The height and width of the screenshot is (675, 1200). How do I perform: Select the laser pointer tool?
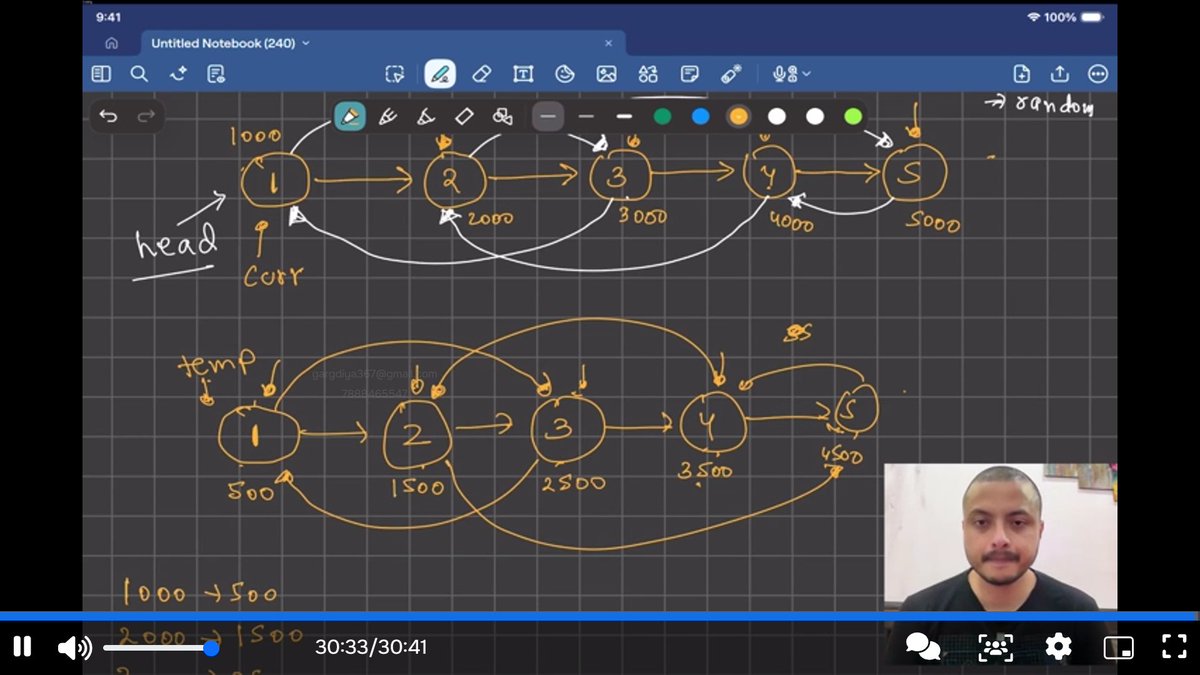coord(731,74)
